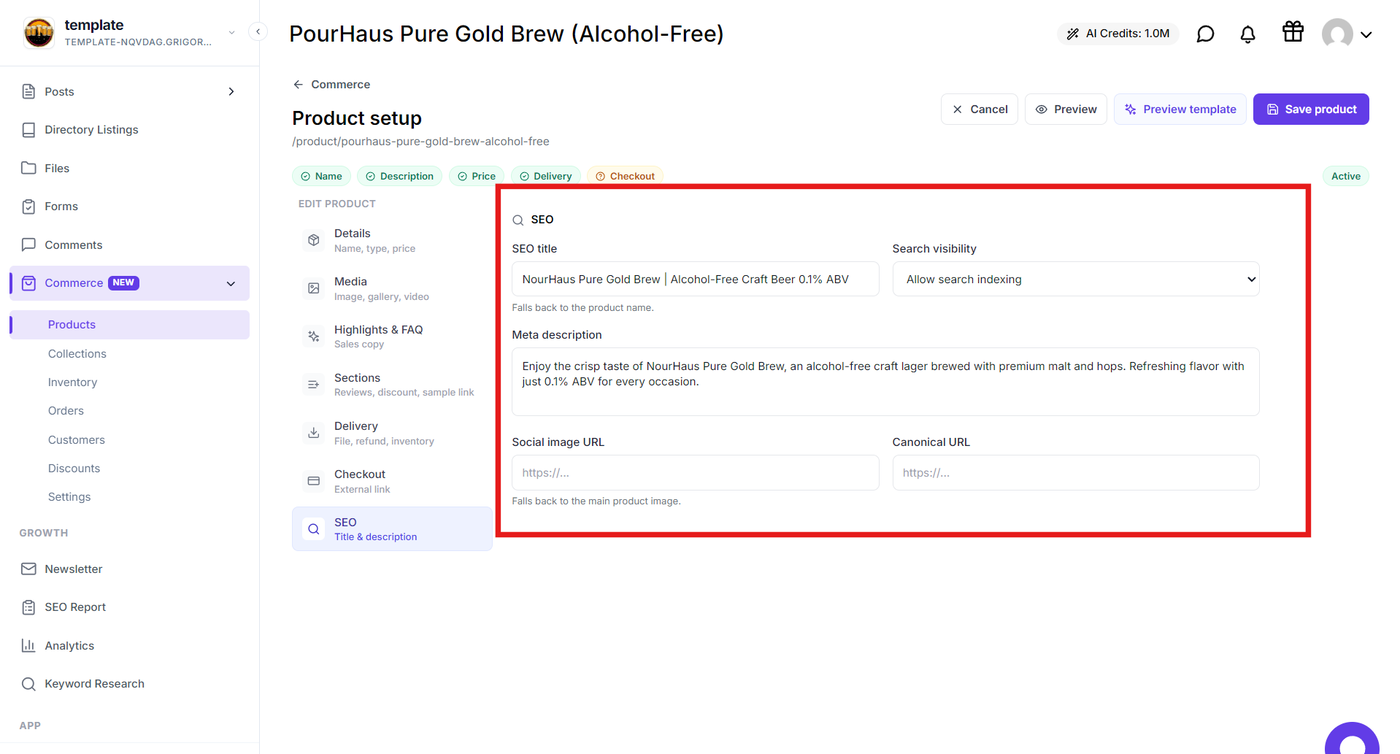Click the Preview template button
Image resolution: width=1400 pixels, height=754 pixels.
pyautogui.click(x=1180, y=109)
